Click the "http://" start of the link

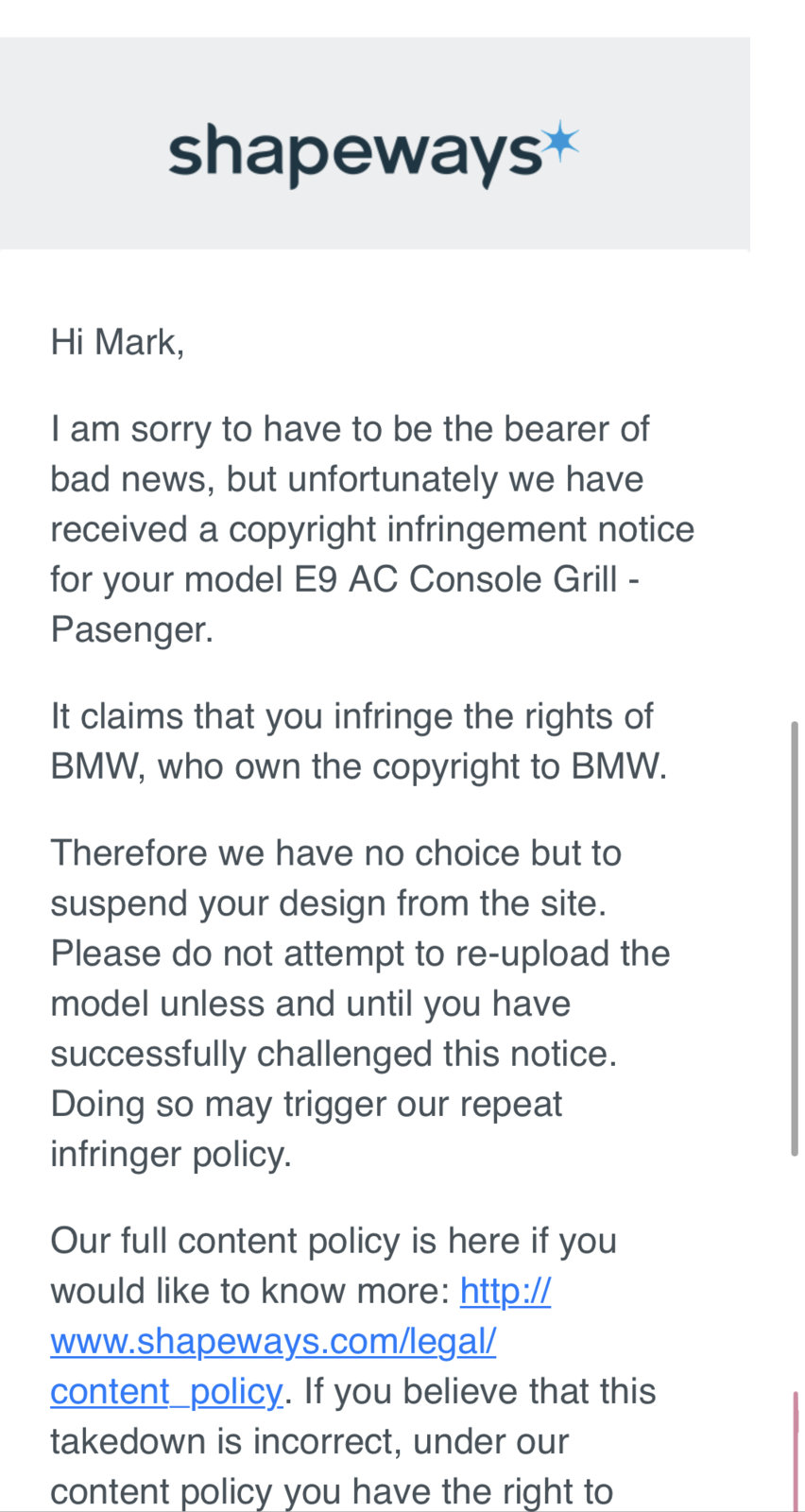coord(505,1291)
